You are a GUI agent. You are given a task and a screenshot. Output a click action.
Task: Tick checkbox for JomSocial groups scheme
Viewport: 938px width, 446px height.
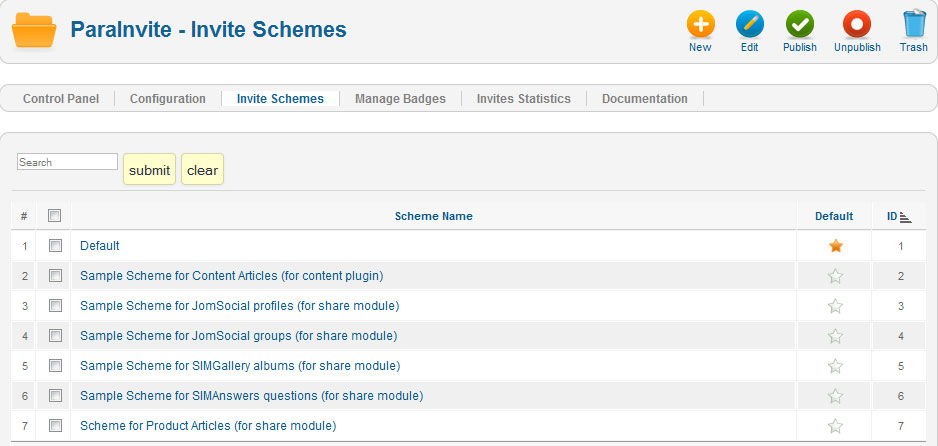point(55,336)
